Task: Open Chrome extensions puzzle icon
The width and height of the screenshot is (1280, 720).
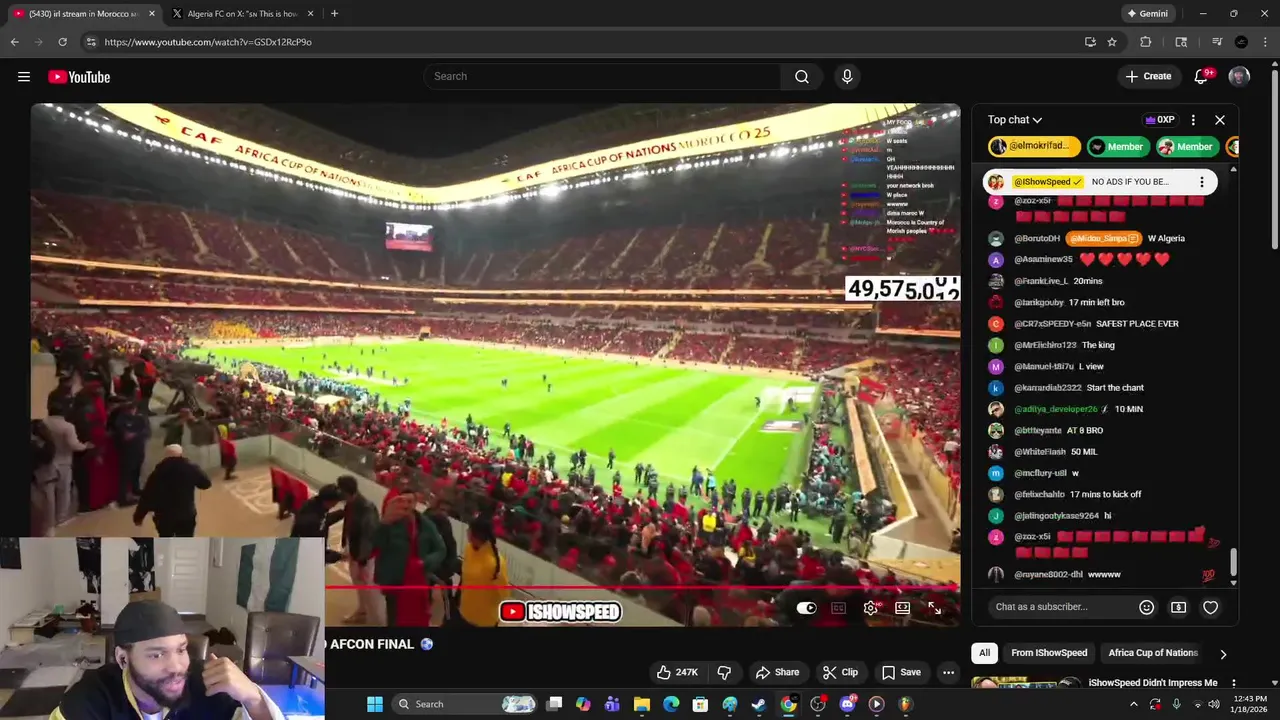Action: click(1146, 42)
